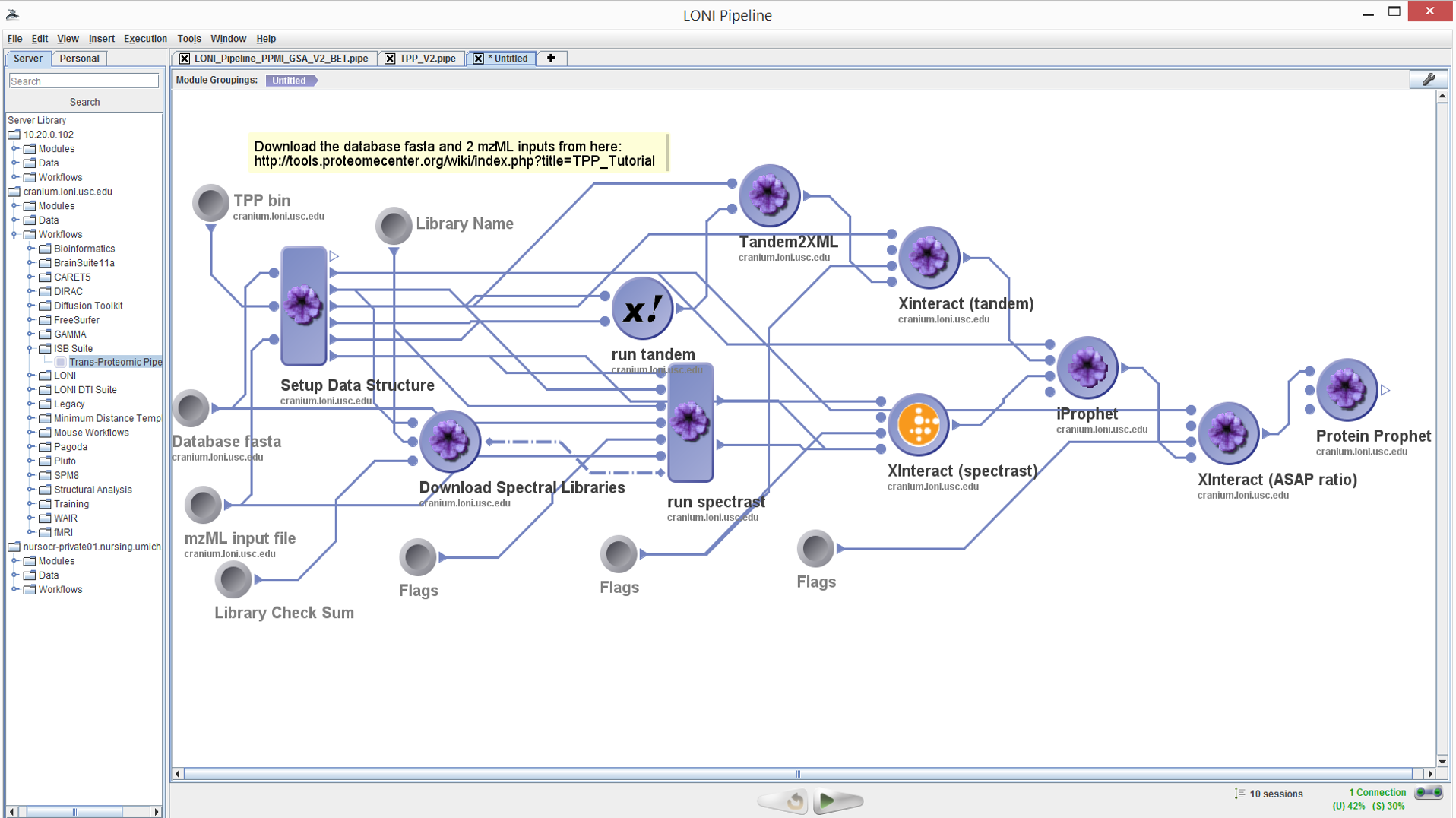Click in the library Search field
The width and height of the screenshot is (1456, 818).
(84, 81)
